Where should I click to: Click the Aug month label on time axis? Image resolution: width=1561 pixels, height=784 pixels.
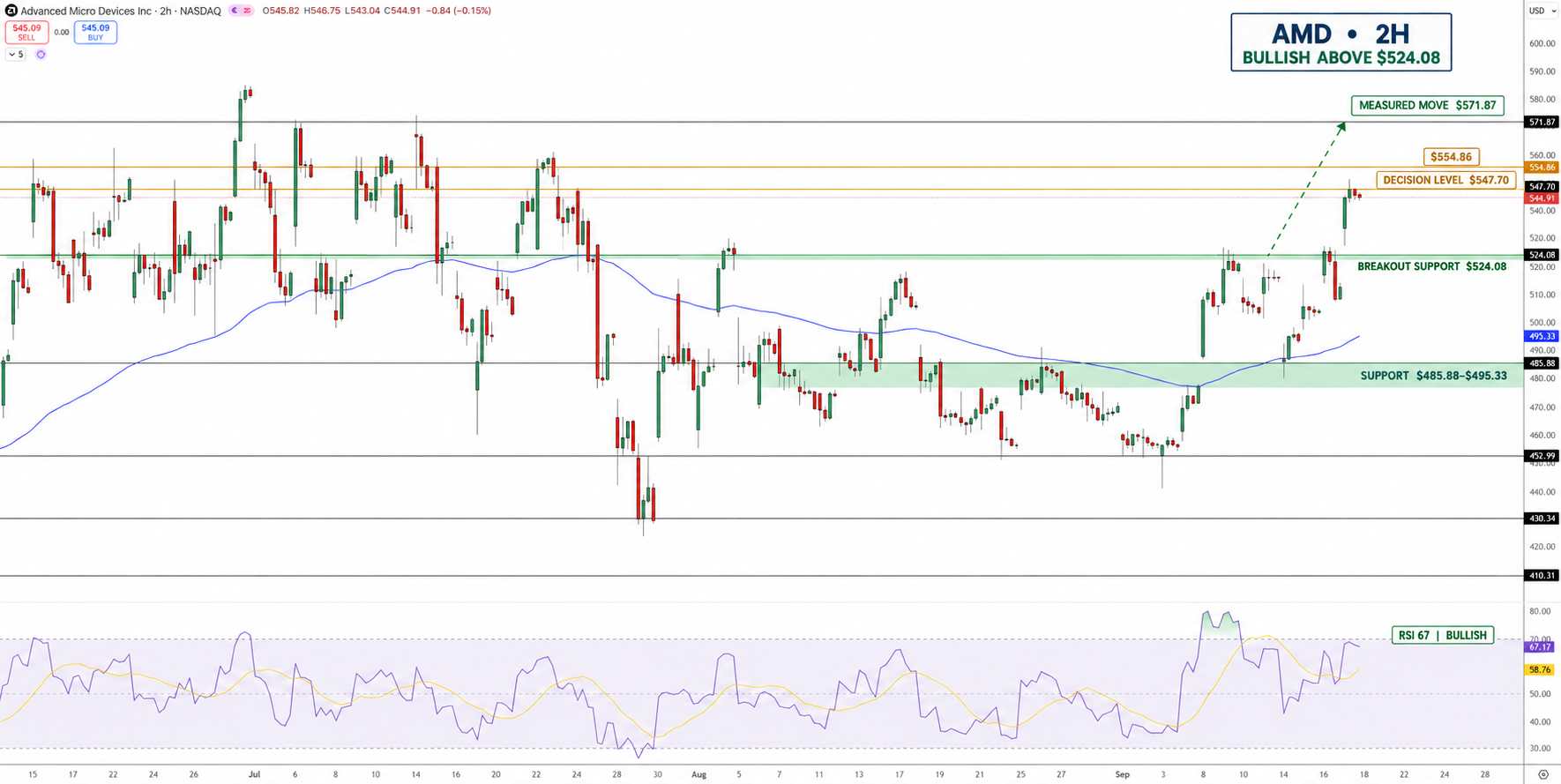[698, 774]
